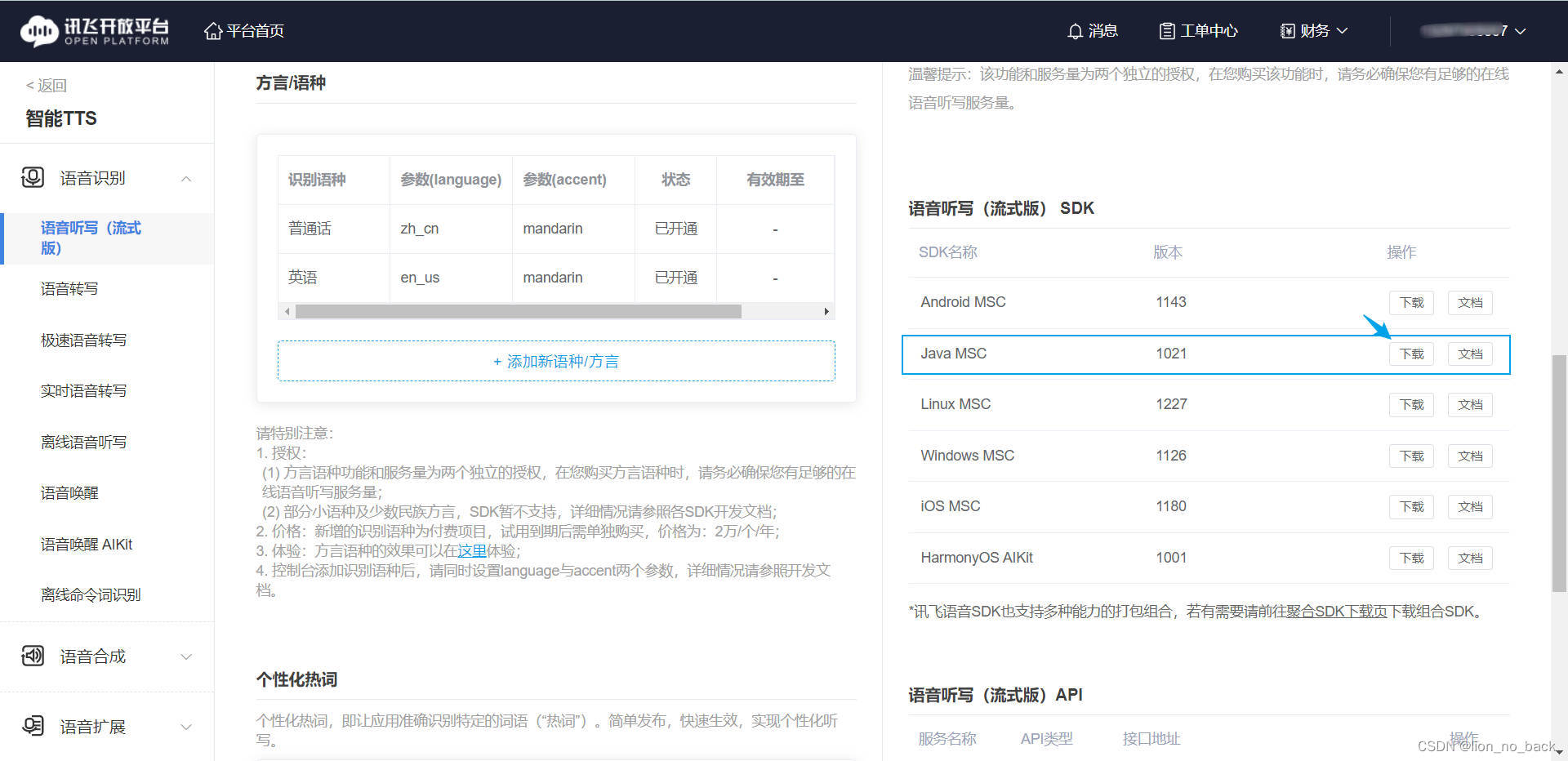Download the iOS MSC SDK
The height and width of the screenshot is (761, 1568).
point(1411,507)
